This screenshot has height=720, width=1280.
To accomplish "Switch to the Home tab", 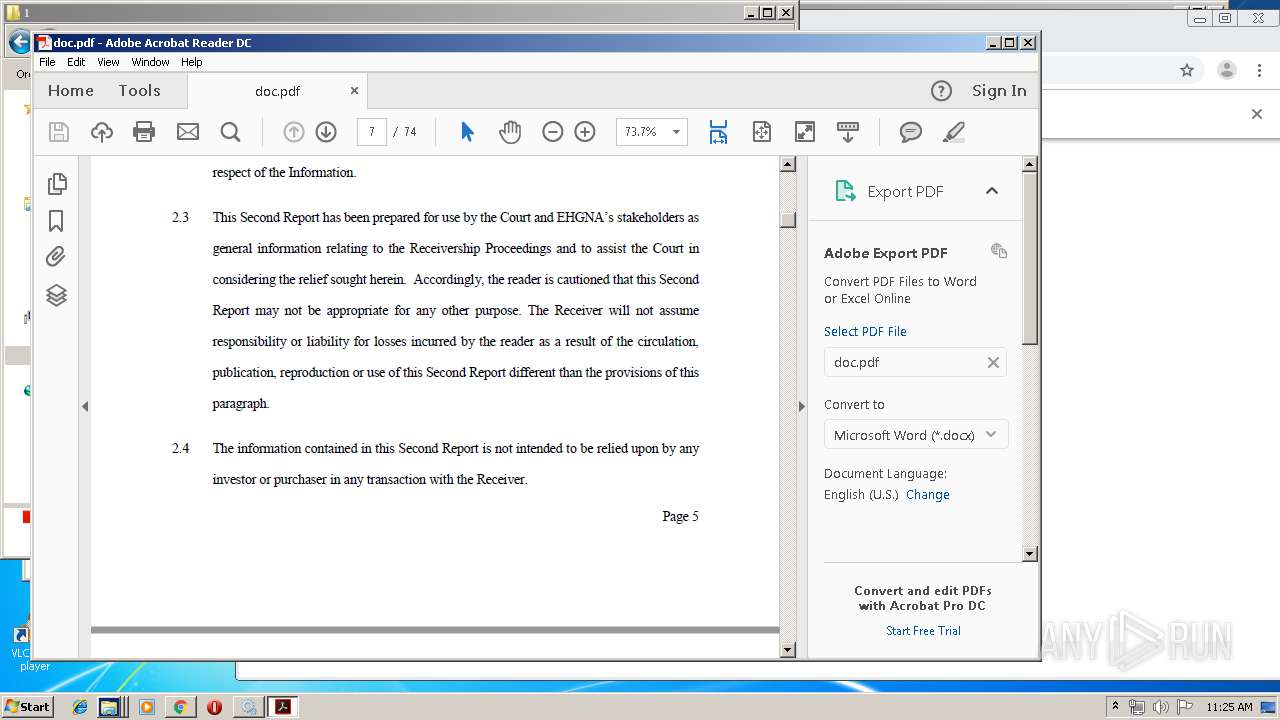I will (x=70, y=91).
